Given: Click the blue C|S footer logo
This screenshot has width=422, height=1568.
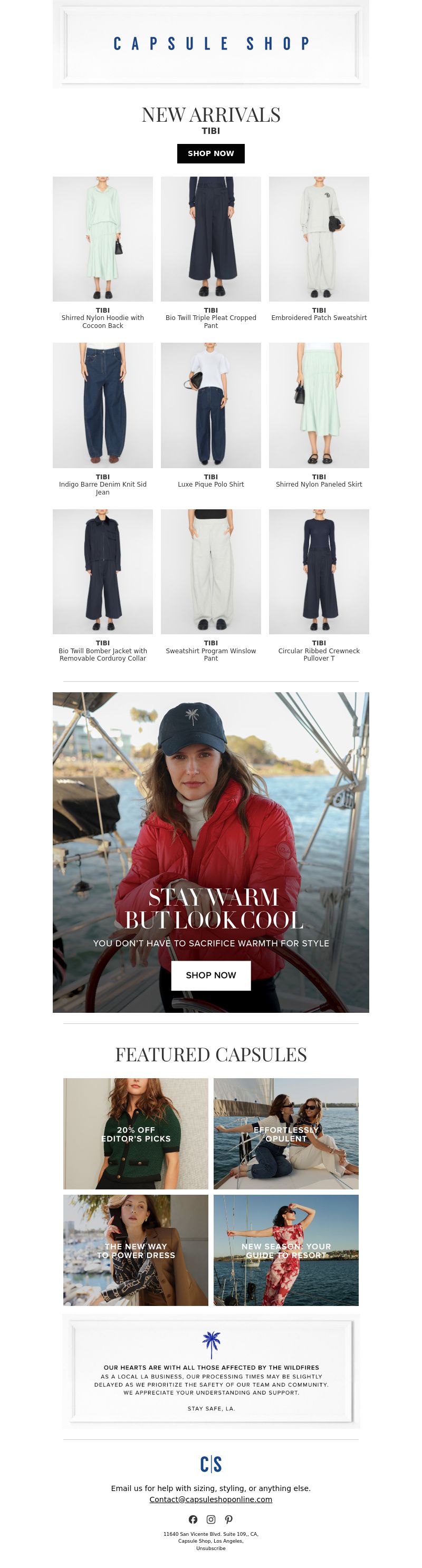Looking at the screenshot, I should pos(210,1464).
